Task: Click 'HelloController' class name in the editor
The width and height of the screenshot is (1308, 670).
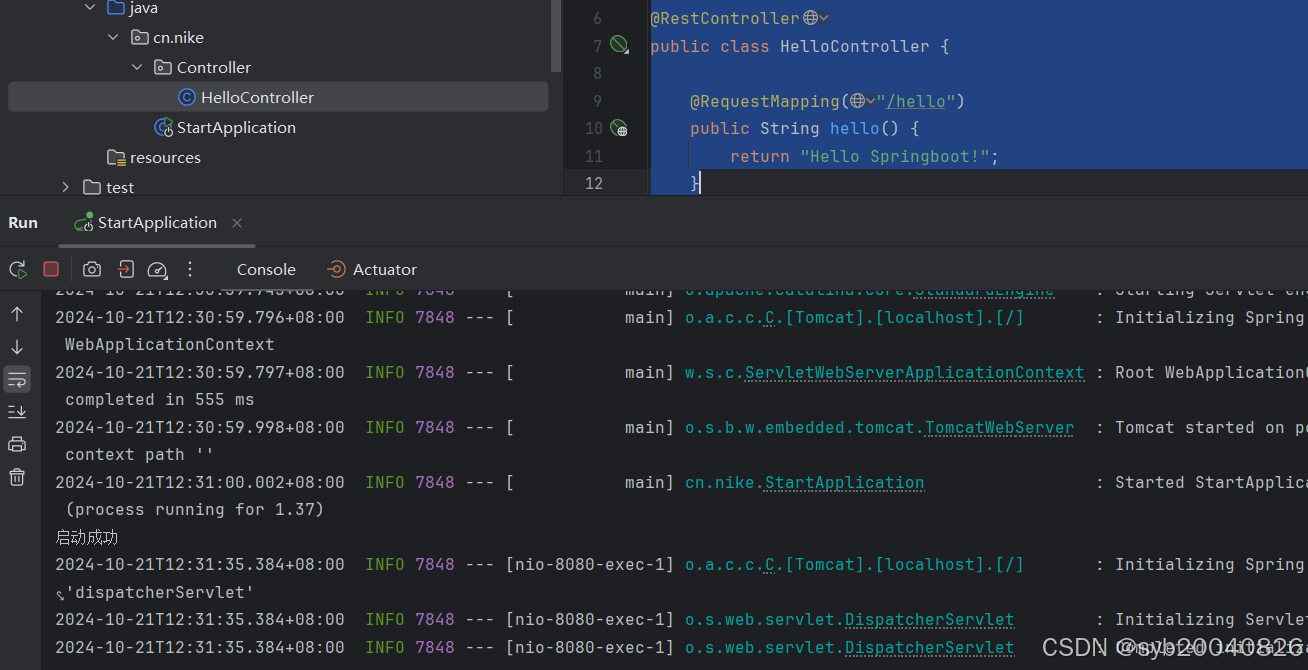Action: click(855, 46)
